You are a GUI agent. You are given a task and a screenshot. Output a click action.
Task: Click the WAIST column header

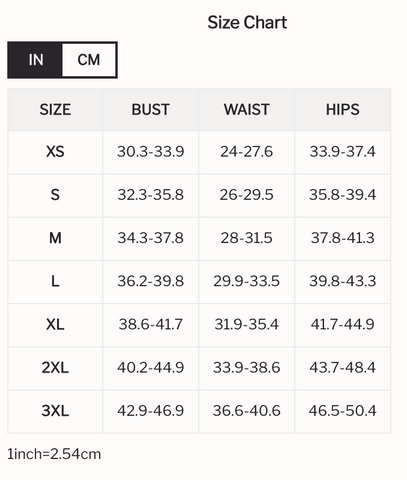point(247,110)
